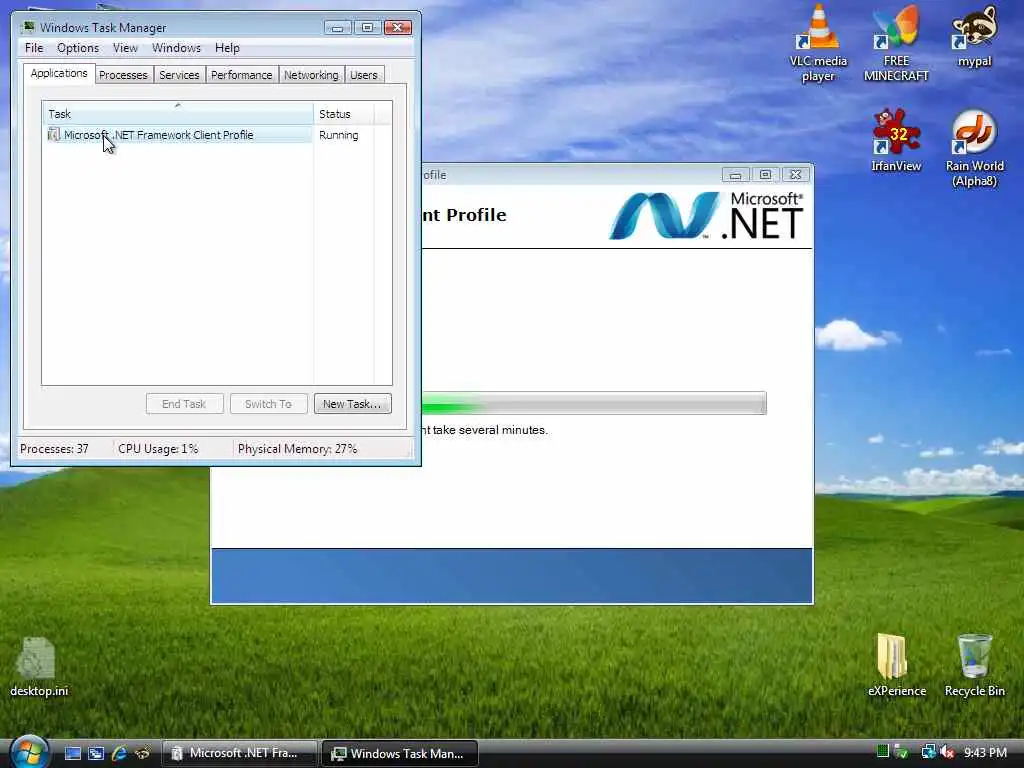Image resolution: width=1024 pixels, height=768 pixels.
Task: Click the New Task... button
Action: coord(352,404)
